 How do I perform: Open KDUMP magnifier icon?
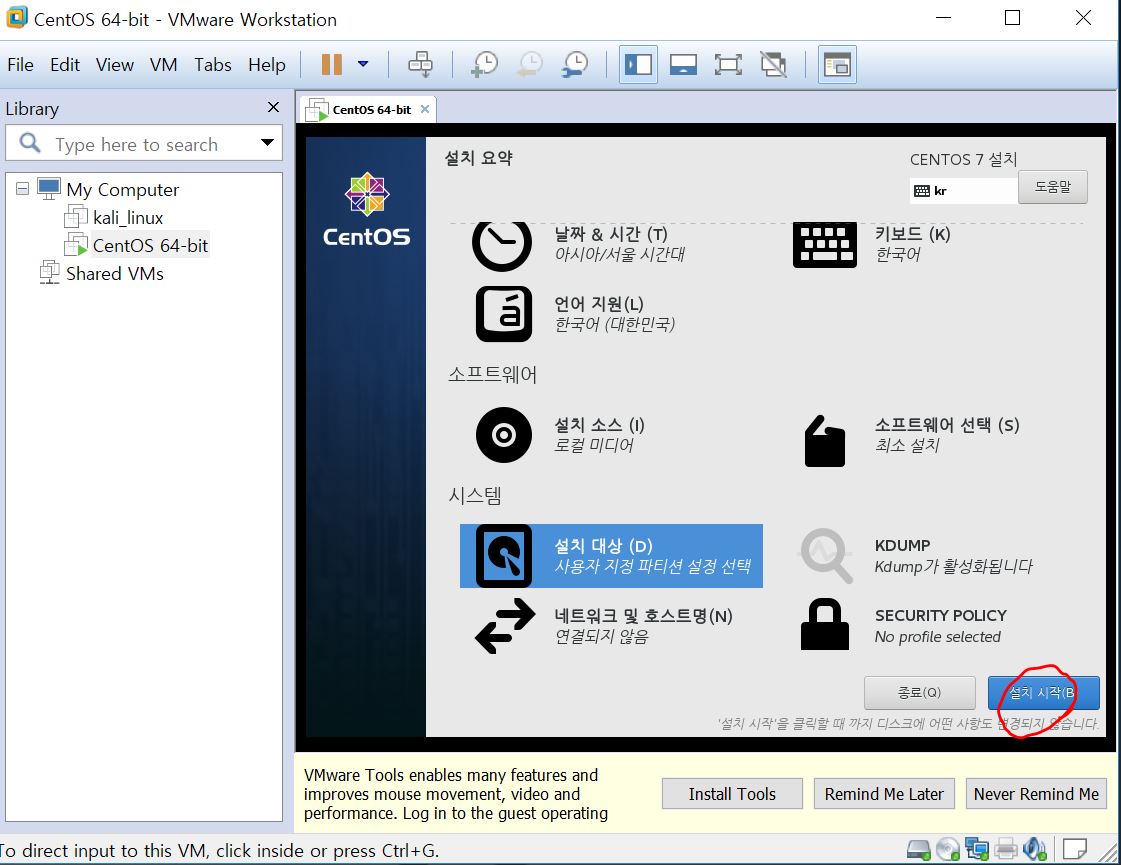[826, 555]
